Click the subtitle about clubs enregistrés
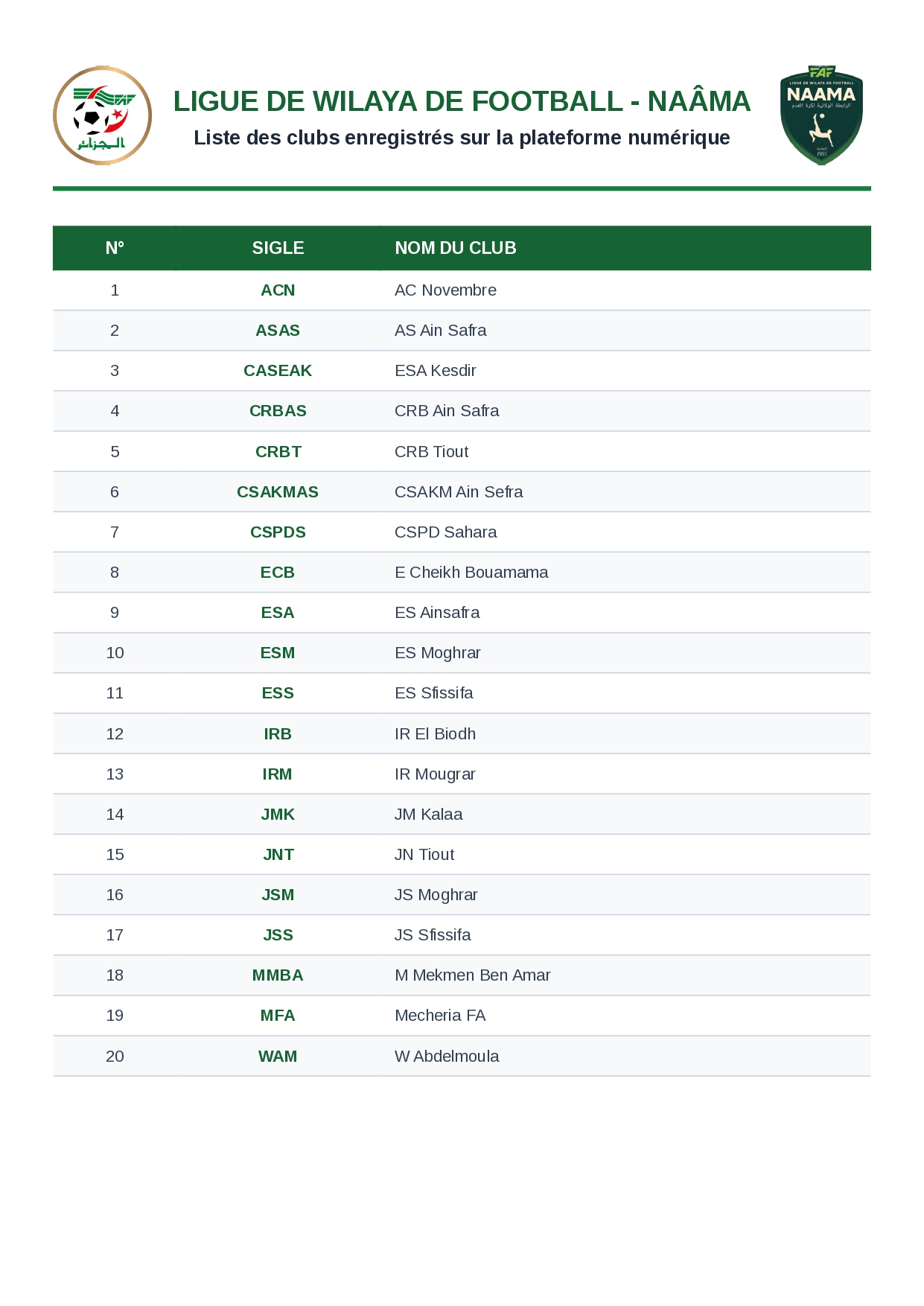The image size is (924, 1306). tap(462, 138)
